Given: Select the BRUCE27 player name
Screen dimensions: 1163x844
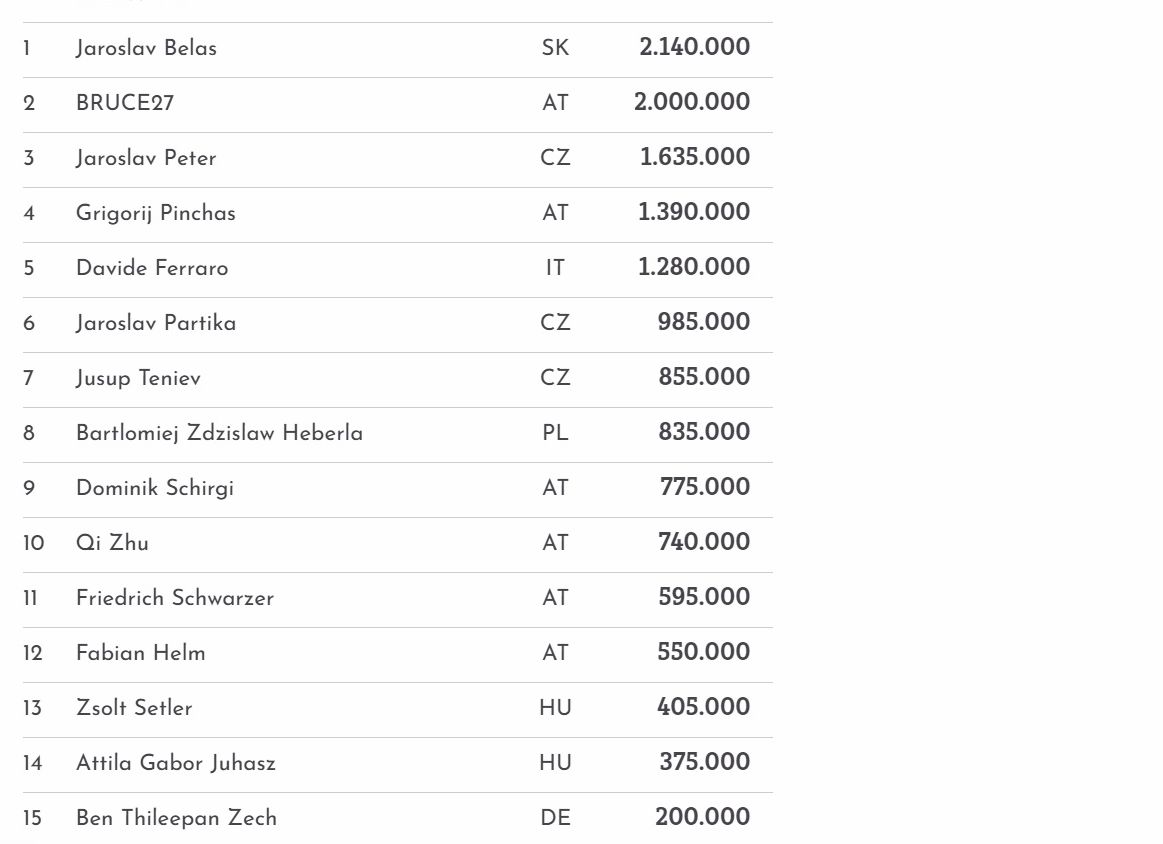Looking at the screenshot, I should coord(125,103).
